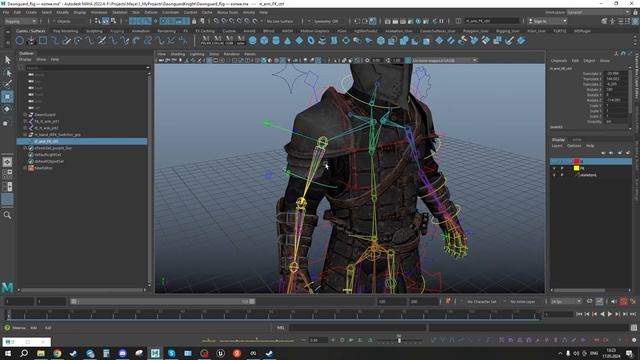This screenshot has height=360, width=640.
Task: Open the Rigging menu set dropdown
Action: click(x=20, y=21)
